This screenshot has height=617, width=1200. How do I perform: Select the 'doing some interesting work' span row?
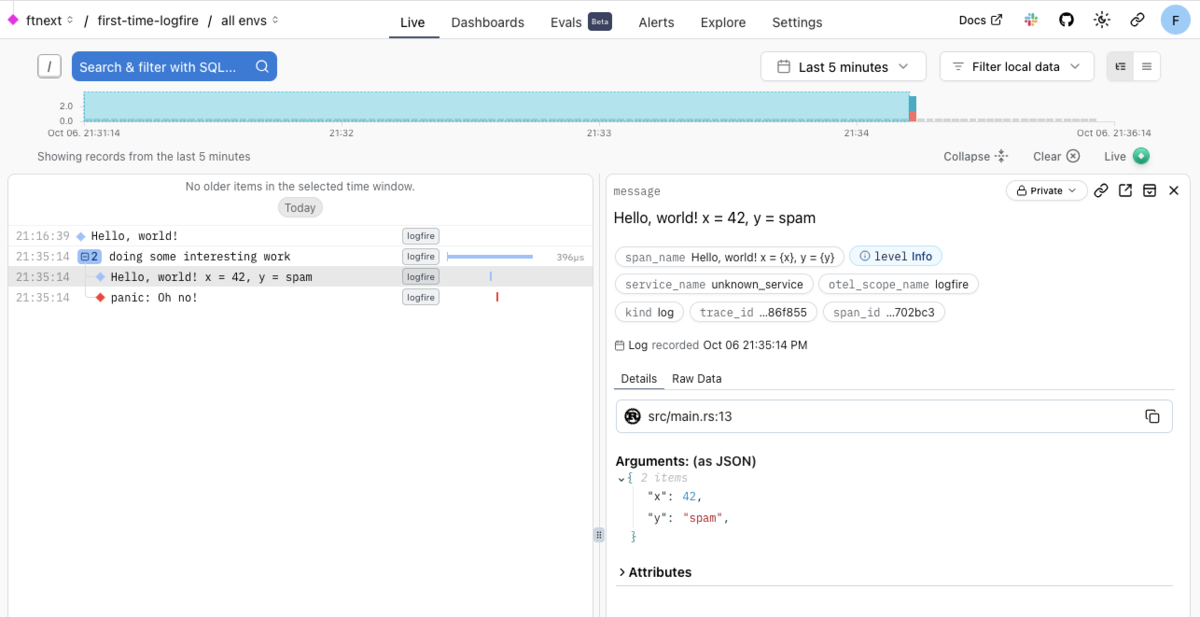coord(300,256)
